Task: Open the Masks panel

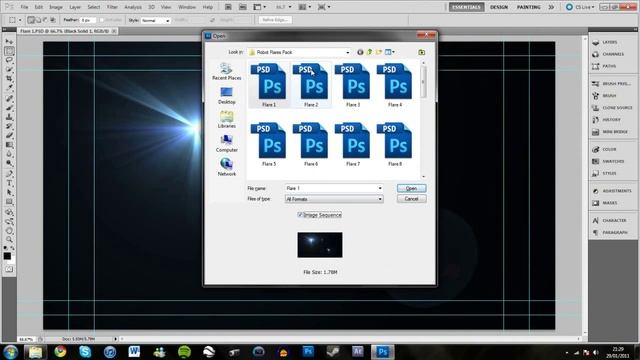Action: (609, 203)
